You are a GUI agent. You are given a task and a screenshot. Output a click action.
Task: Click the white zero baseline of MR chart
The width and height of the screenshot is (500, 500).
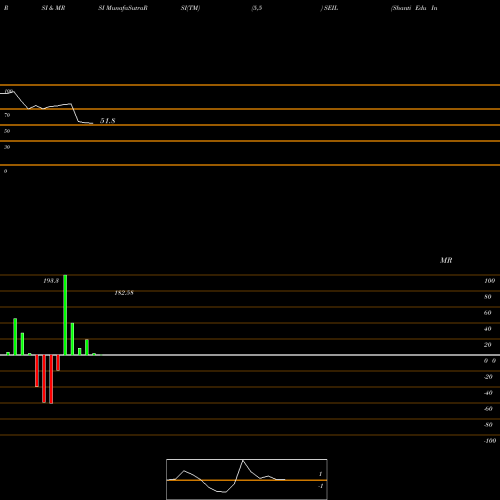pyautogui.click(x=250, y=355)
